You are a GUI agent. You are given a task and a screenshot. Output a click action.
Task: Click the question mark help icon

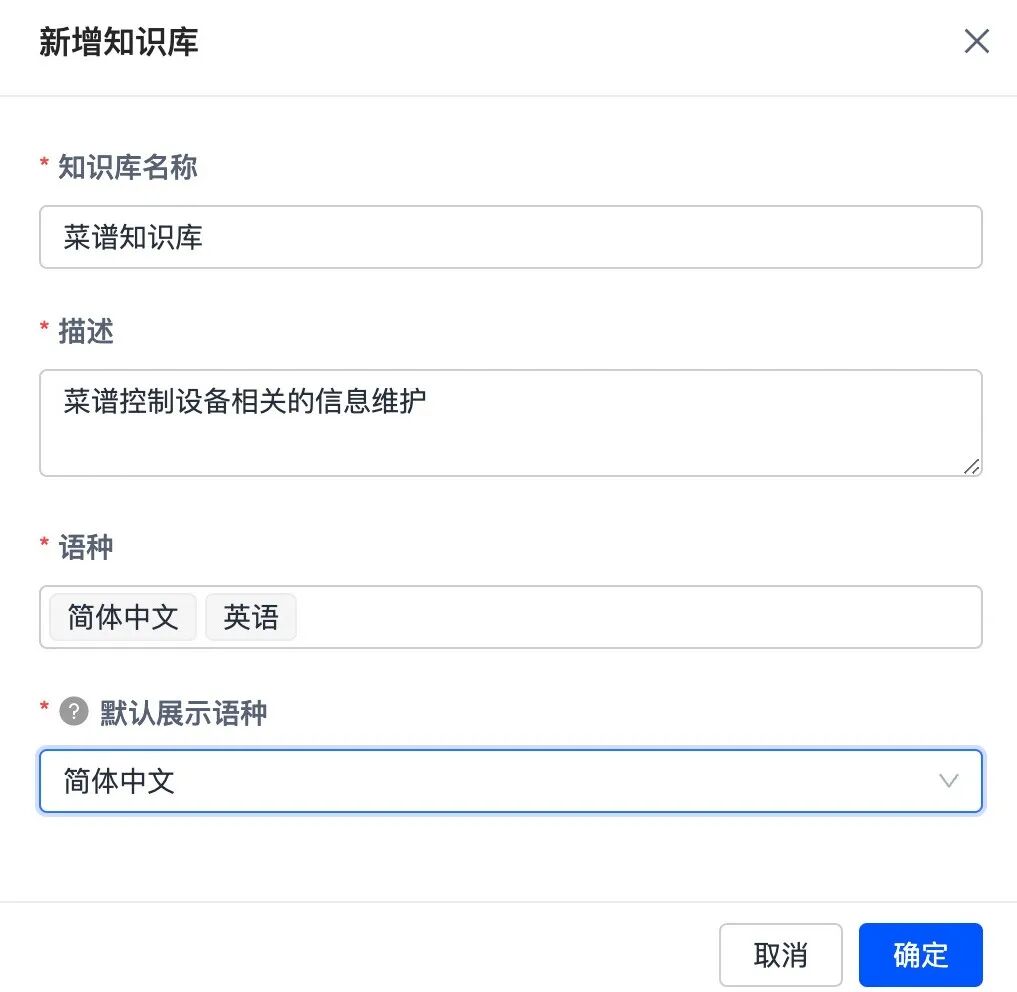click(x=74, y=712)
